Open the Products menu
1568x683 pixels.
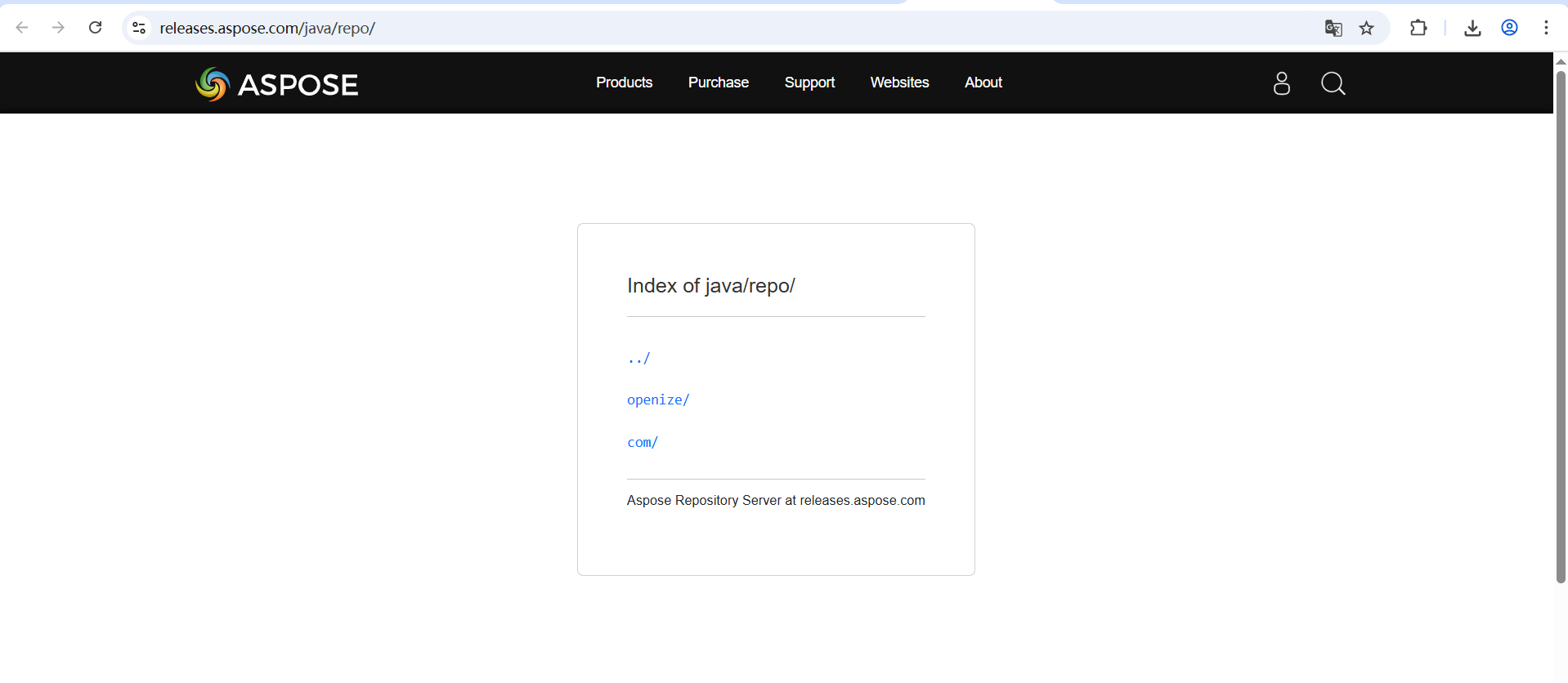pos(624,83)
